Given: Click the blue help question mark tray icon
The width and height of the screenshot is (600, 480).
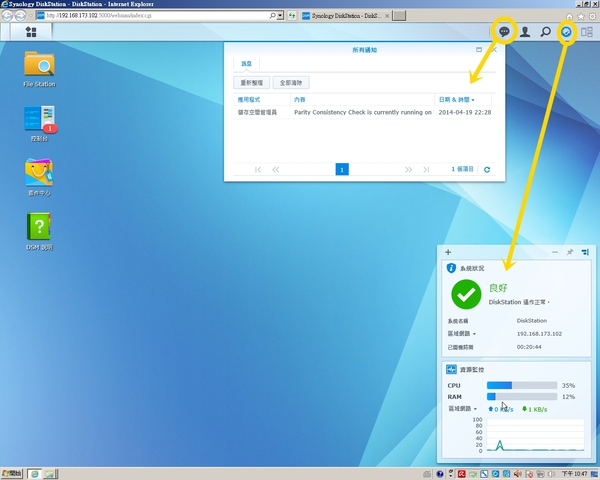Looking at the screenshot, I should click(440, 474).
